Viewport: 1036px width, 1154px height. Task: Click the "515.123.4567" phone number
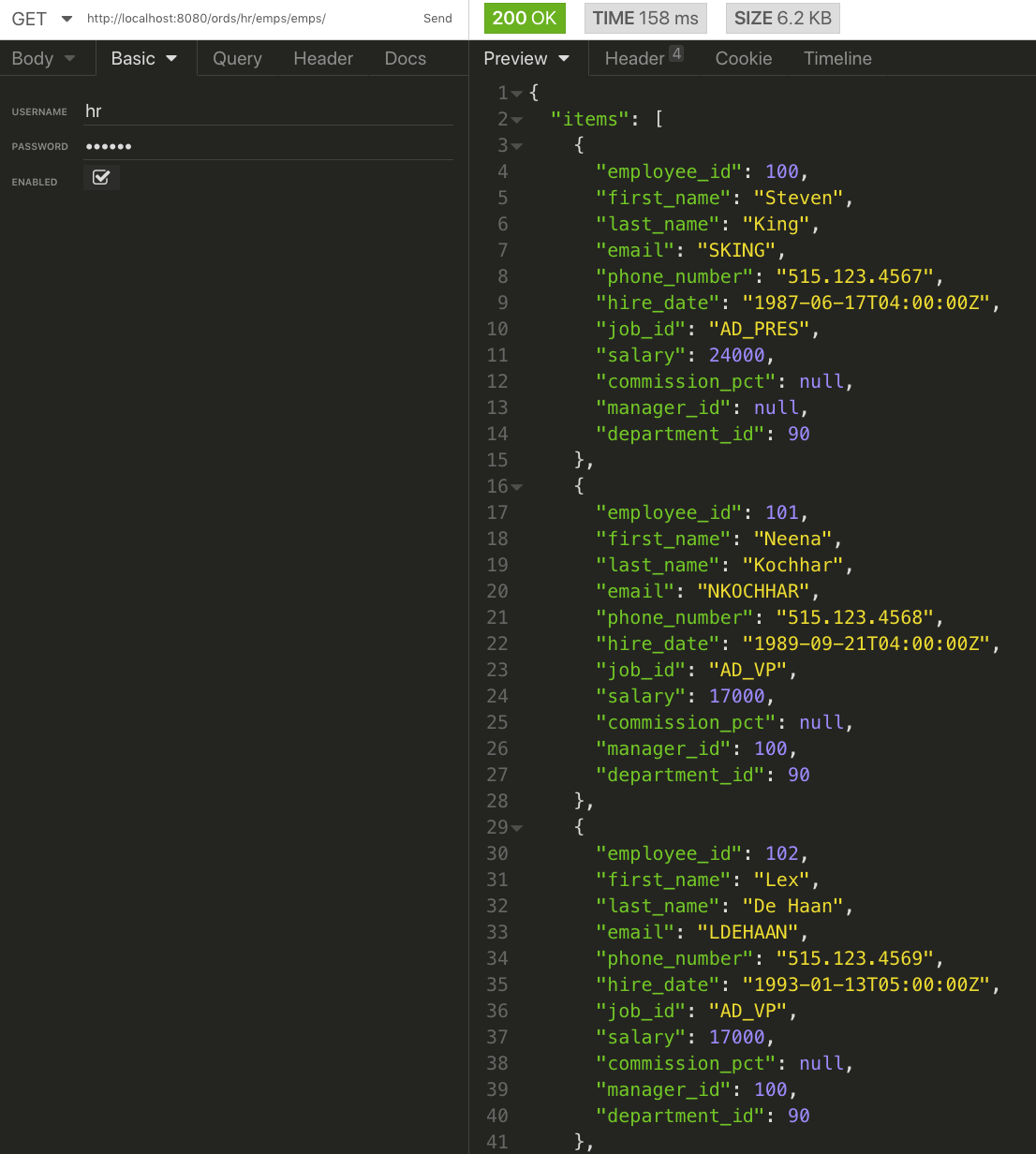pos(855,276)
